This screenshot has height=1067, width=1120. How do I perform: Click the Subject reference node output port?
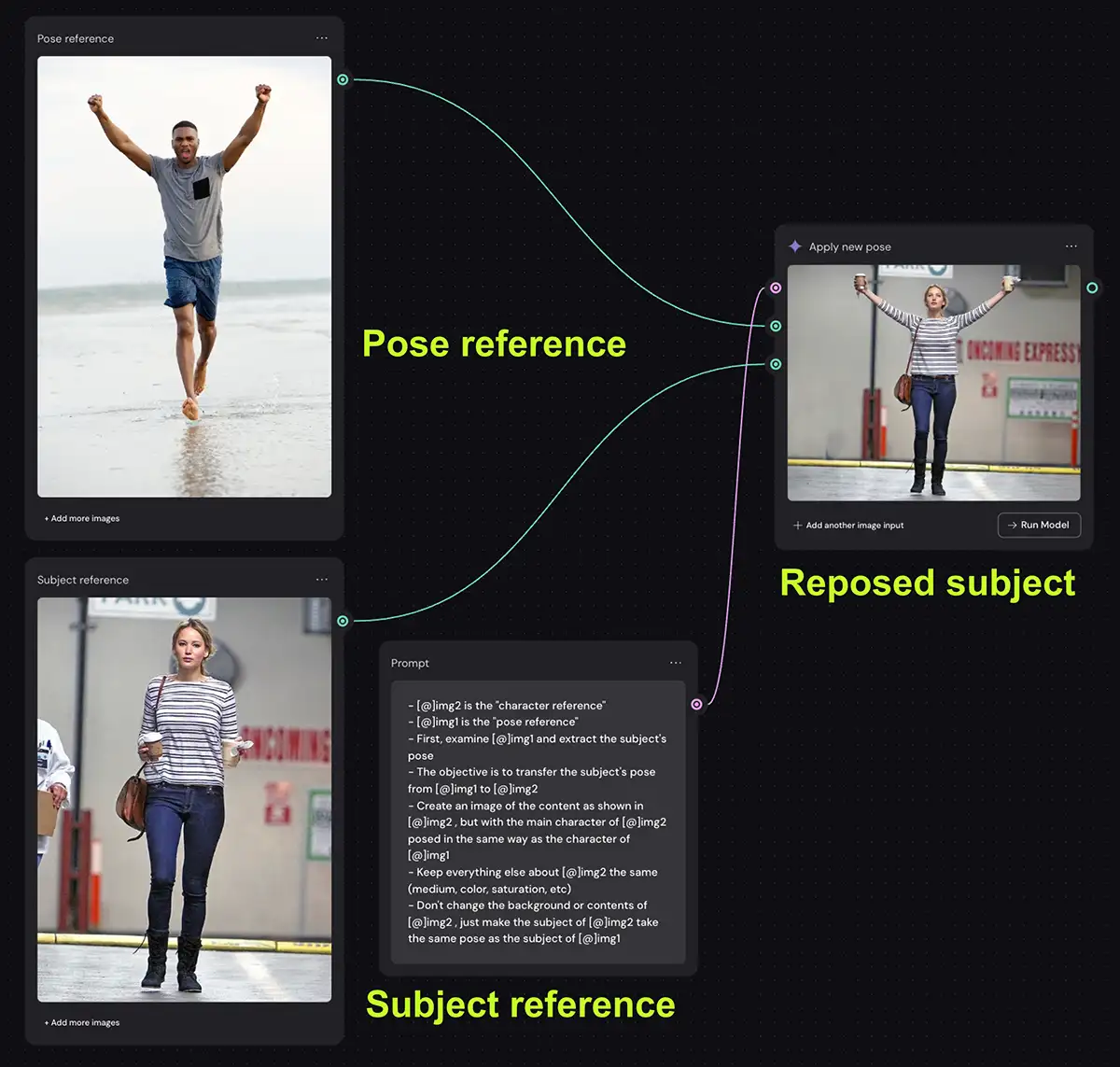[343, 621]
